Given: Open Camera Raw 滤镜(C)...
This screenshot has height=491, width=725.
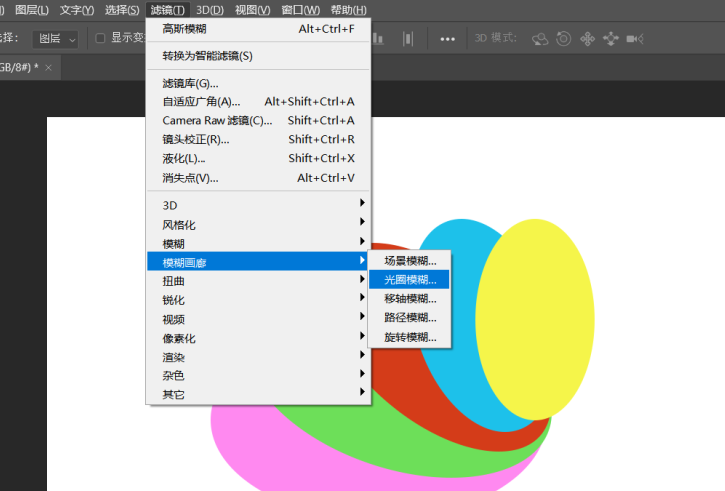Looking at the screenshot, I should [258, 121].
